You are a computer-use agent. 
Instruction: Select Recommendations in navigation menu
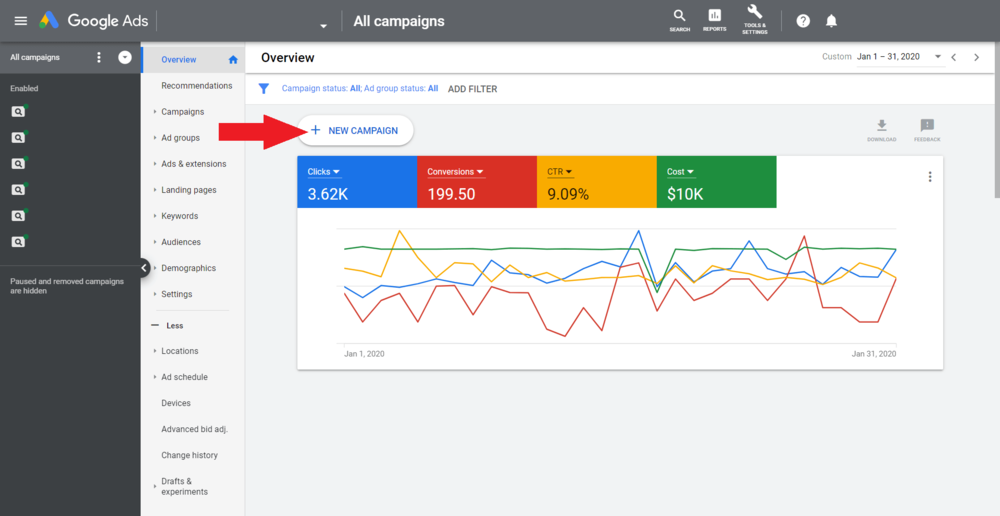(196, 86)
